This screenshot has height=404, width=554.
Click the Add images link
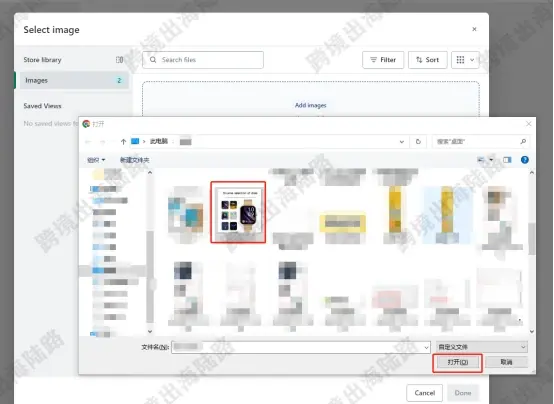(311, 105)
